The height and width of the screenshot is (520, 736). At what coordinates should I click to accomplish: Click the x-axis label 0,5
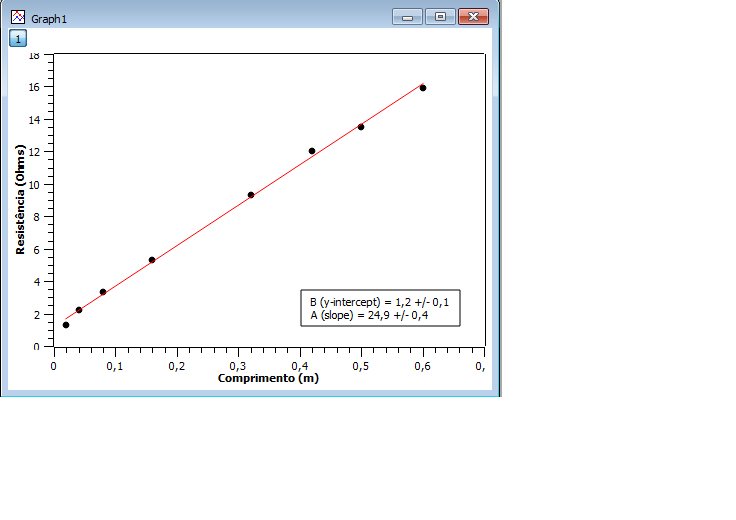point(361,366)
